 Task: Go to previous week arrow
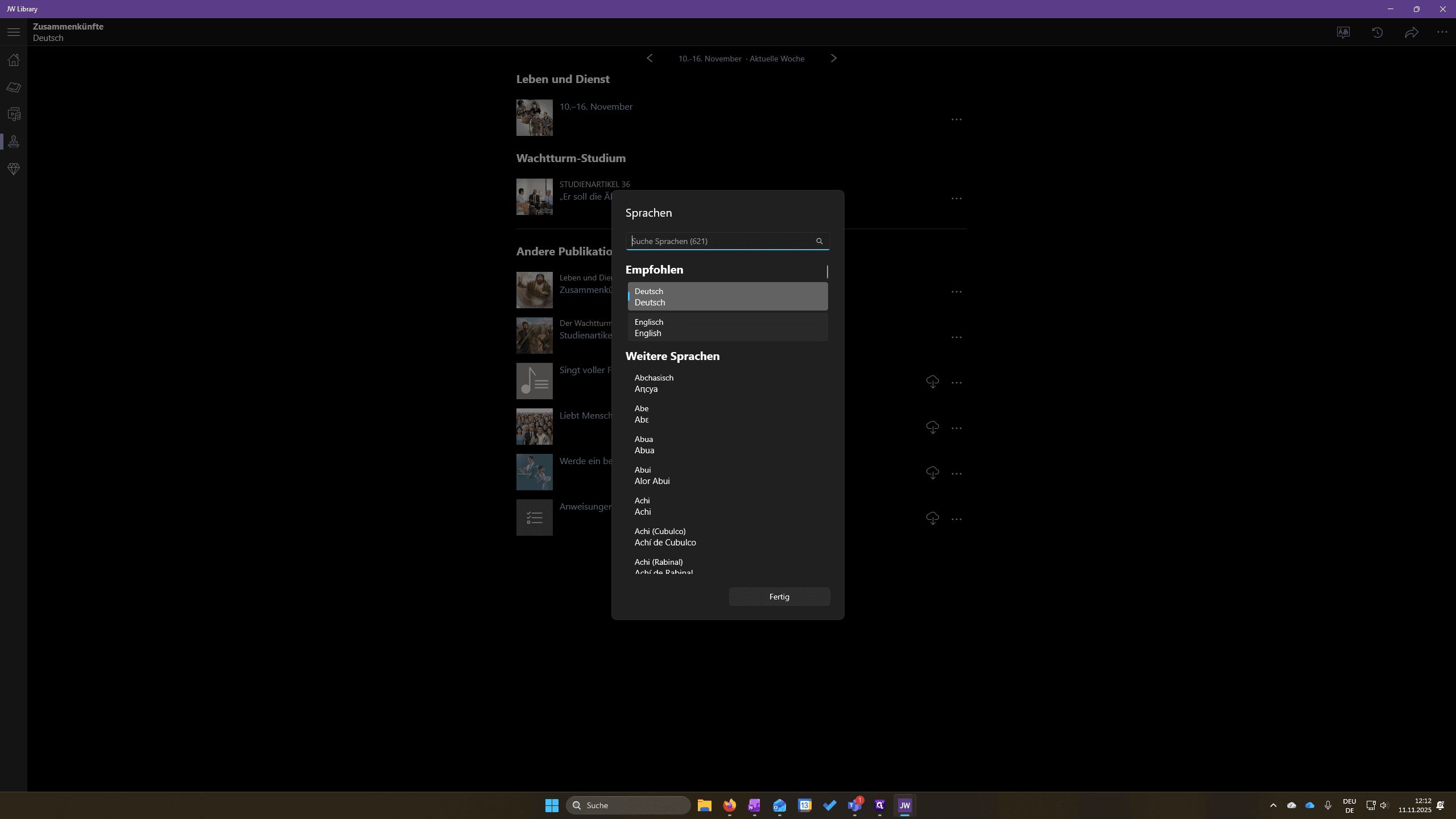coord(650,58)
